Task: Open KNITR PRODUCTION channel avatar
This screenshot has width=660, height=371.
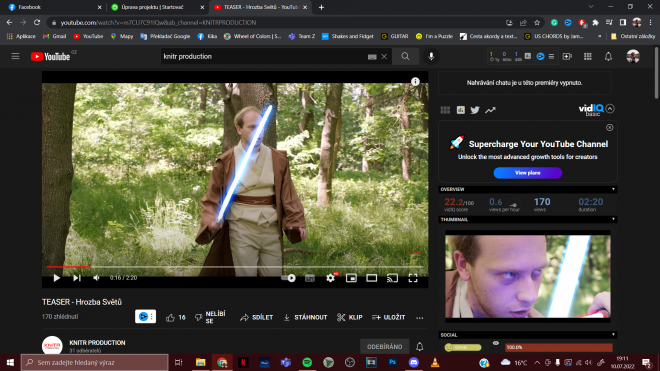Action: [x=52, y=345]
